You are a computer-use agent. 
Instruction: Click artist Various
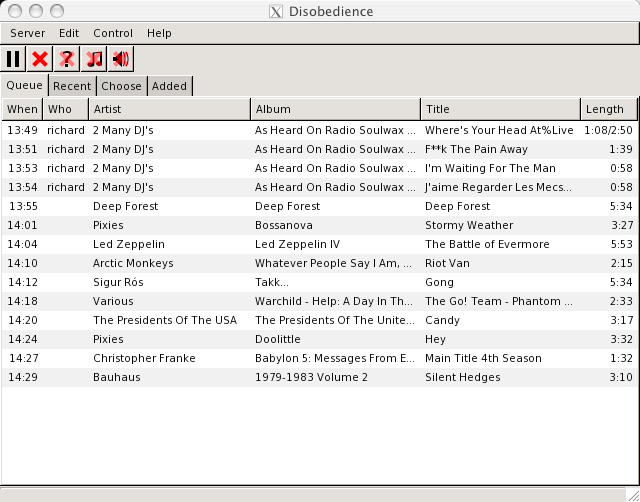(113, 301)
